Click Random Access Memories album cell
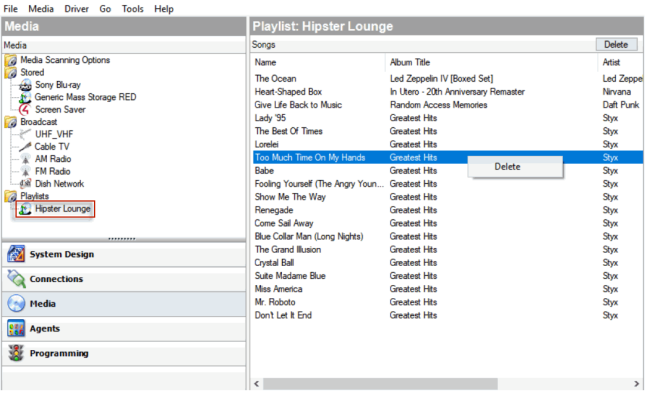The width and height of the screenshot is (650, 397). [x=439, y=105]
